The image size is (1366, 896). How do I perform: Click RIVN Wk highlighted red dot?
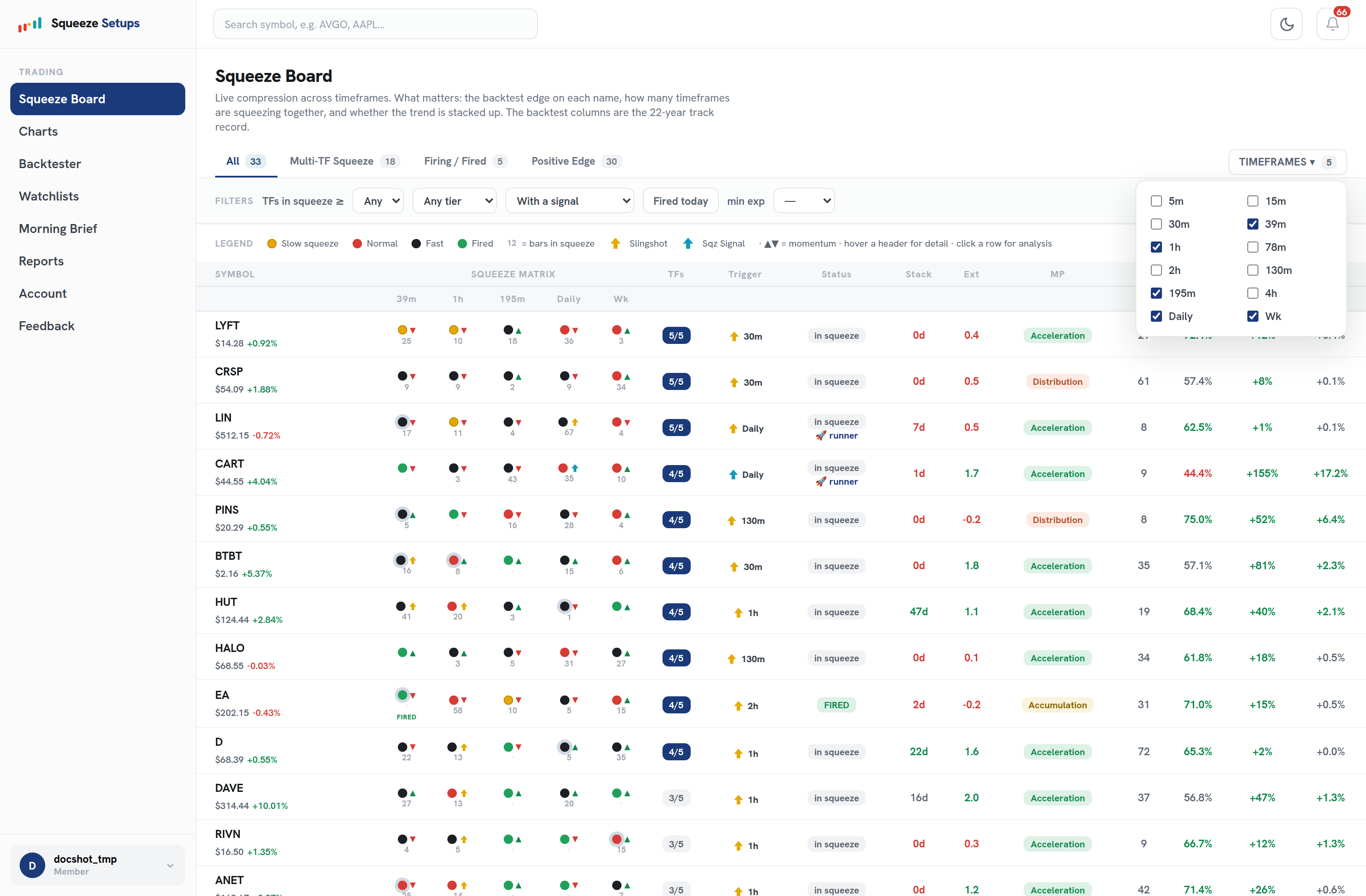point(617,839)
